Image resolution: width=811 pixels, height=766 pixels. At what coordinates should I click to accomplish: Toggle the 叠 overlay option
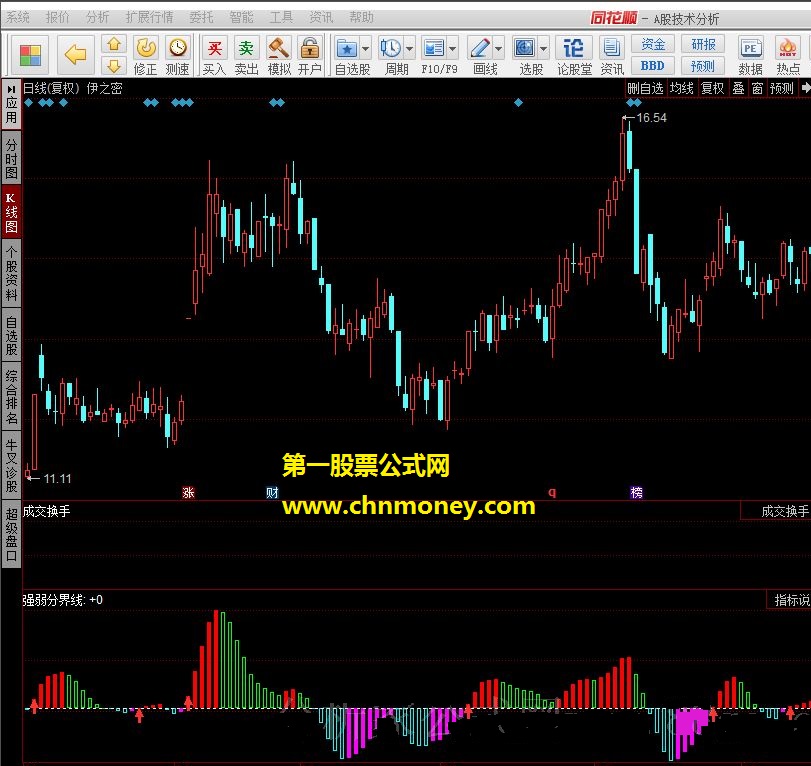(739, 88)
